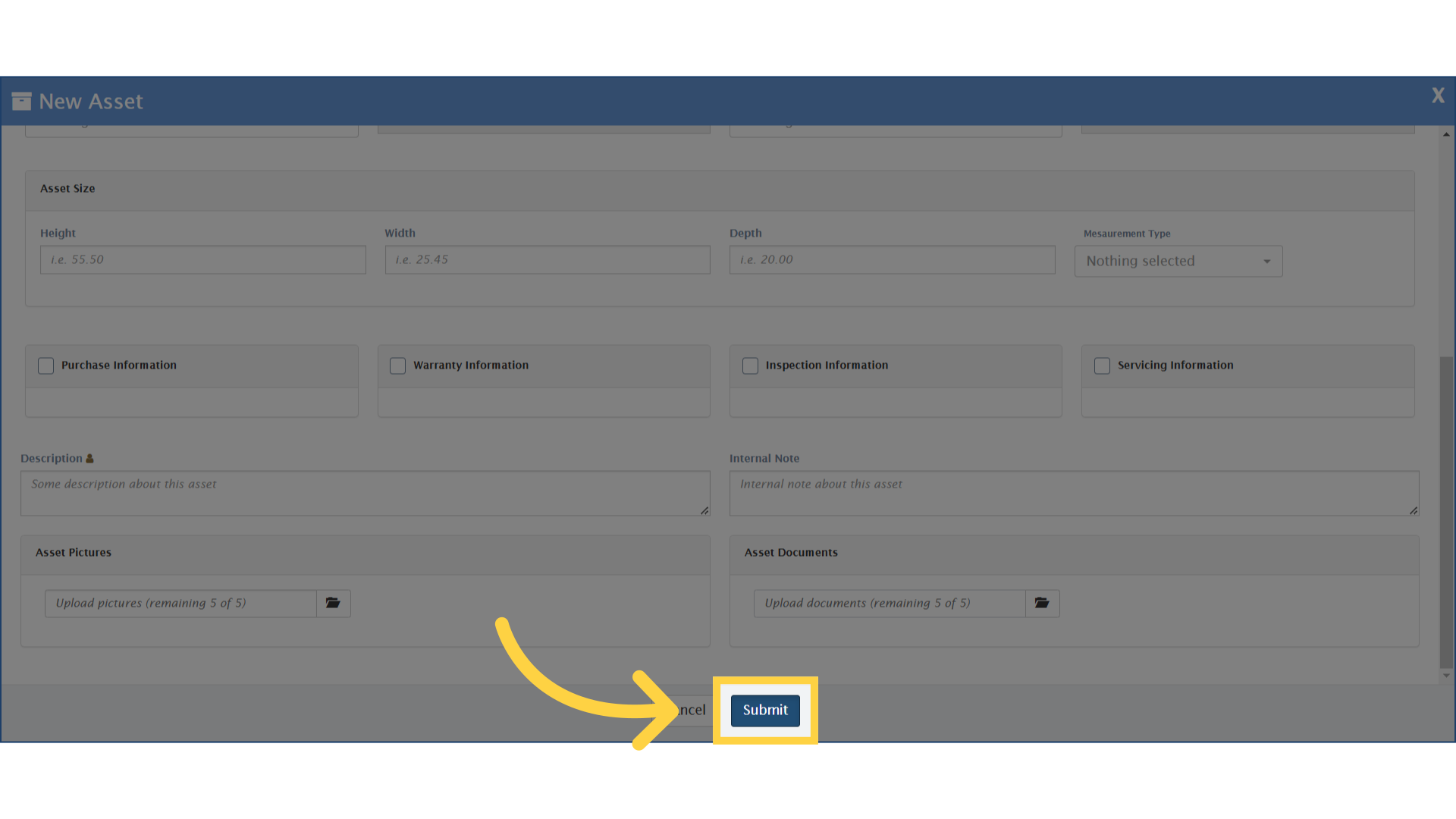The height and width of the screenshot is (819, 1456).
Task: Close the New Asset dialog with the X
Action: click(x=1438, y=96)
